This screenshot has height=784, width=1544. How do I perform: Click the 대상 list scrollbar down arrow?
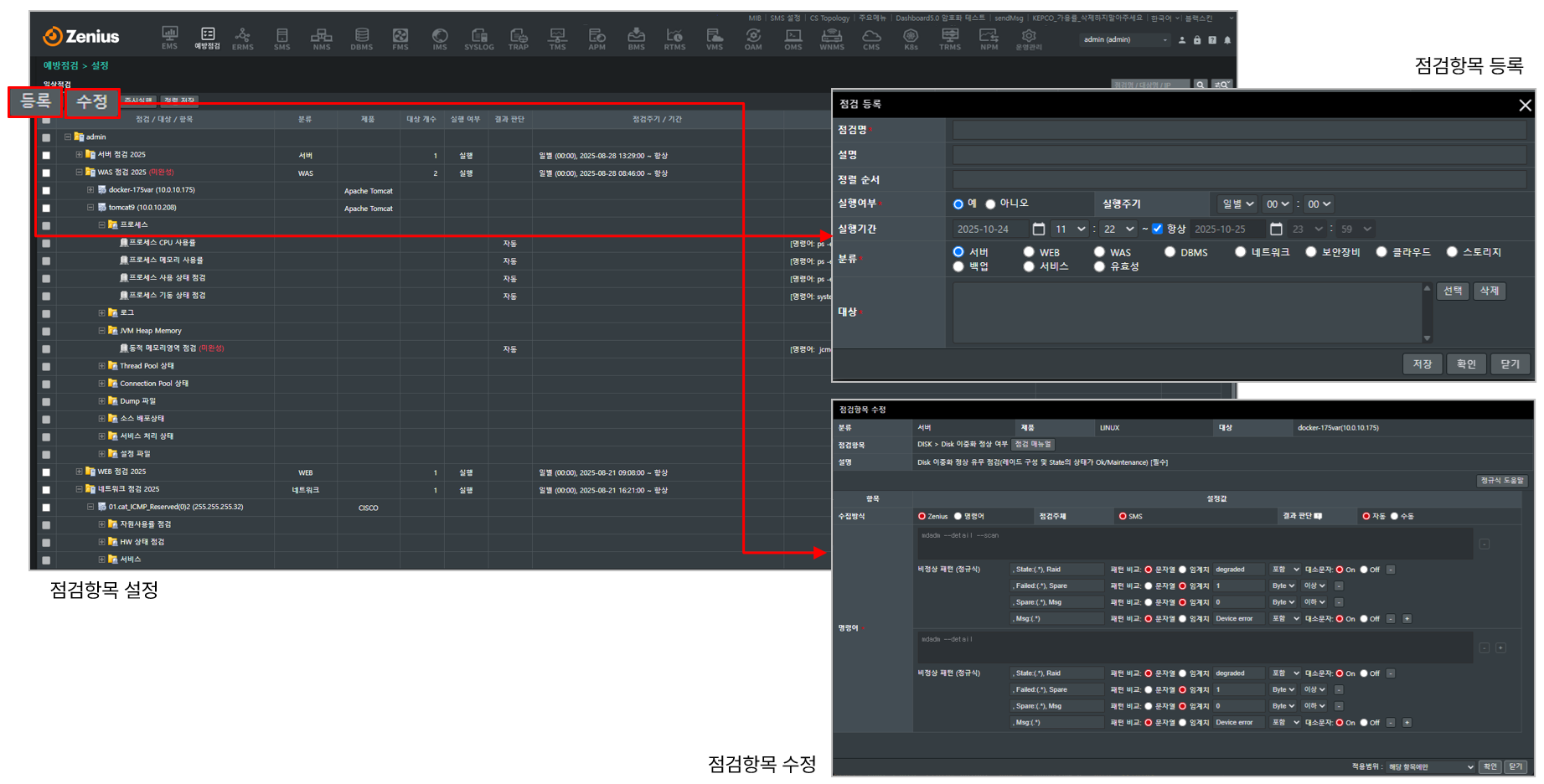[1427, 338]
